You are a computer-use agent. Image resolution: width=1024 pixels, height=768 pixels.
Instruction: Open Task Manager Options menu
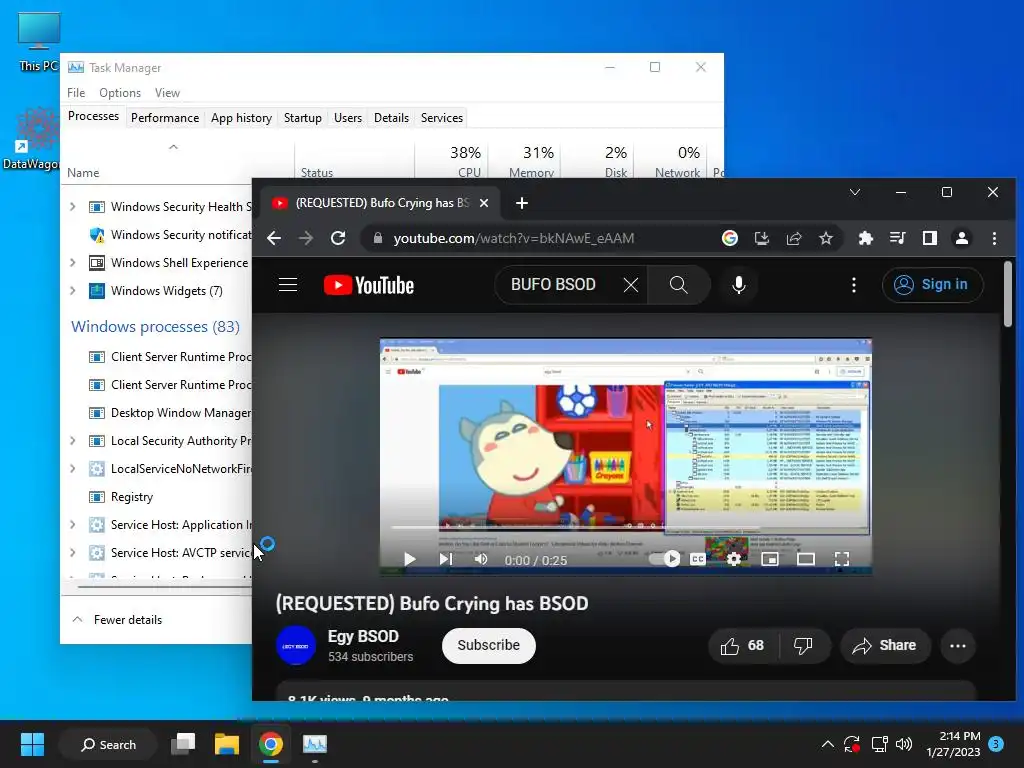click(x=120, y=93)
